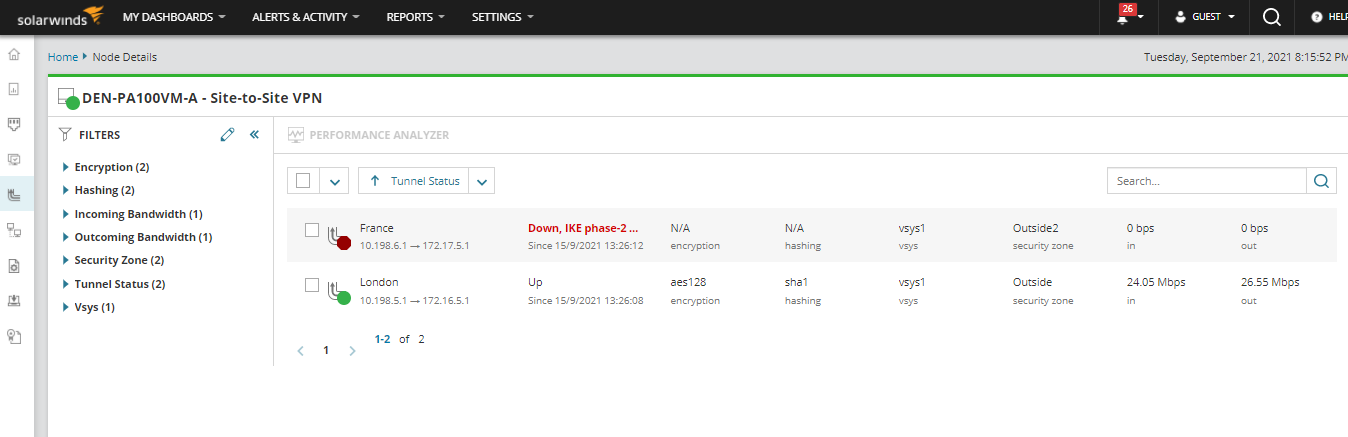Select the highlighted Site-to-Site VPN sidebar icon
The height and width of the screenshot is (437, 1348).
(x=14, y=194)
